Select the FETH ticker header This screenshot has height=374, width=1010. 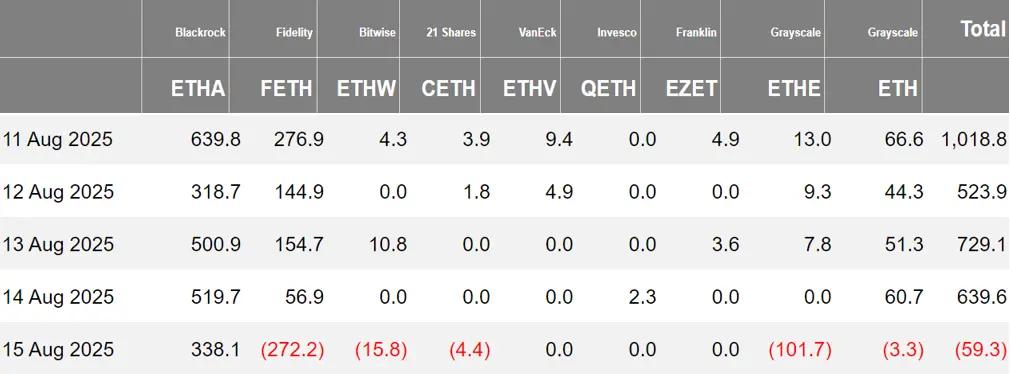287,89
